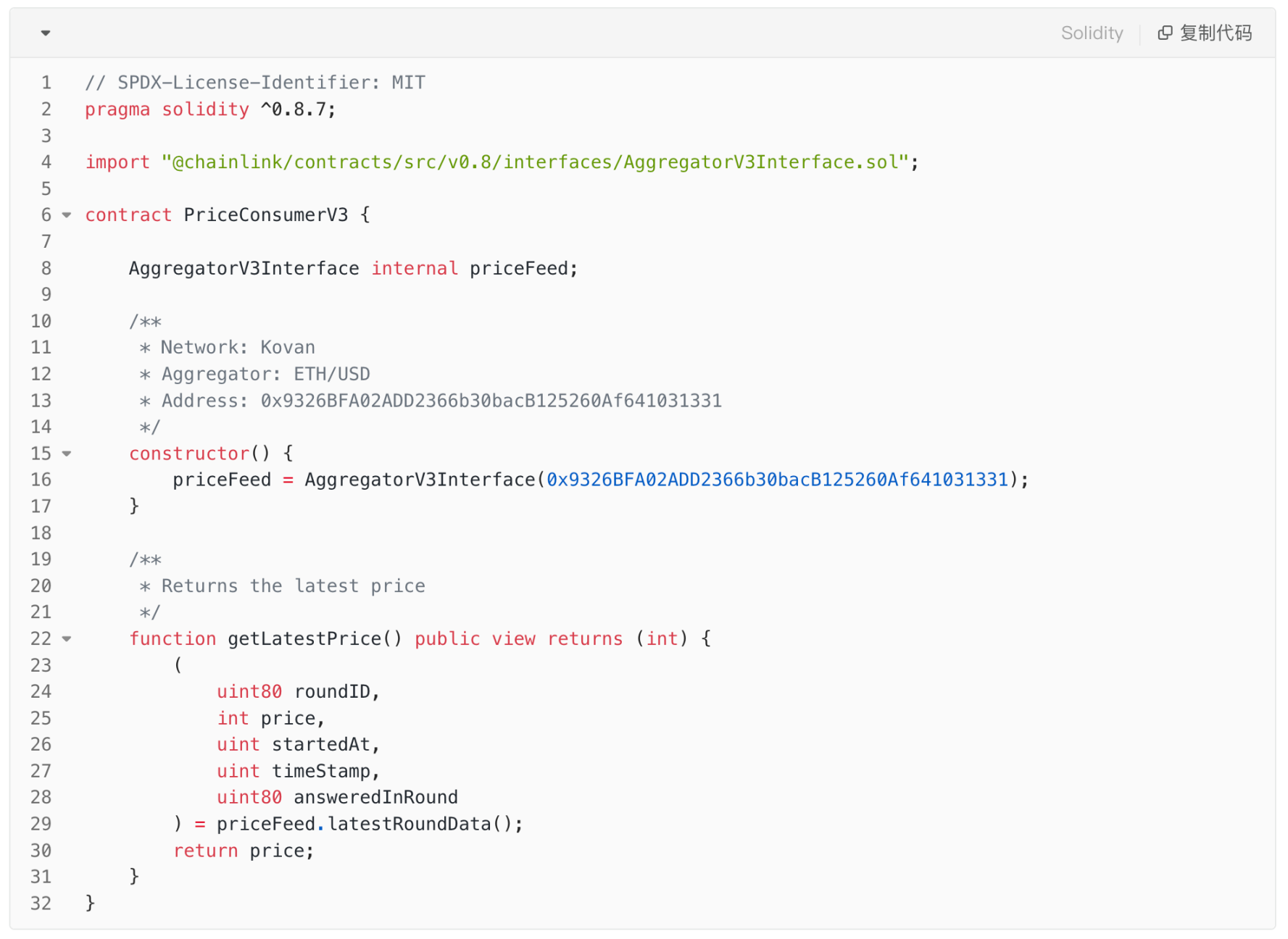The width and height of the screenshot is (1288, 939).
Task: Click the copy code icon
Action: (1164, 33)
